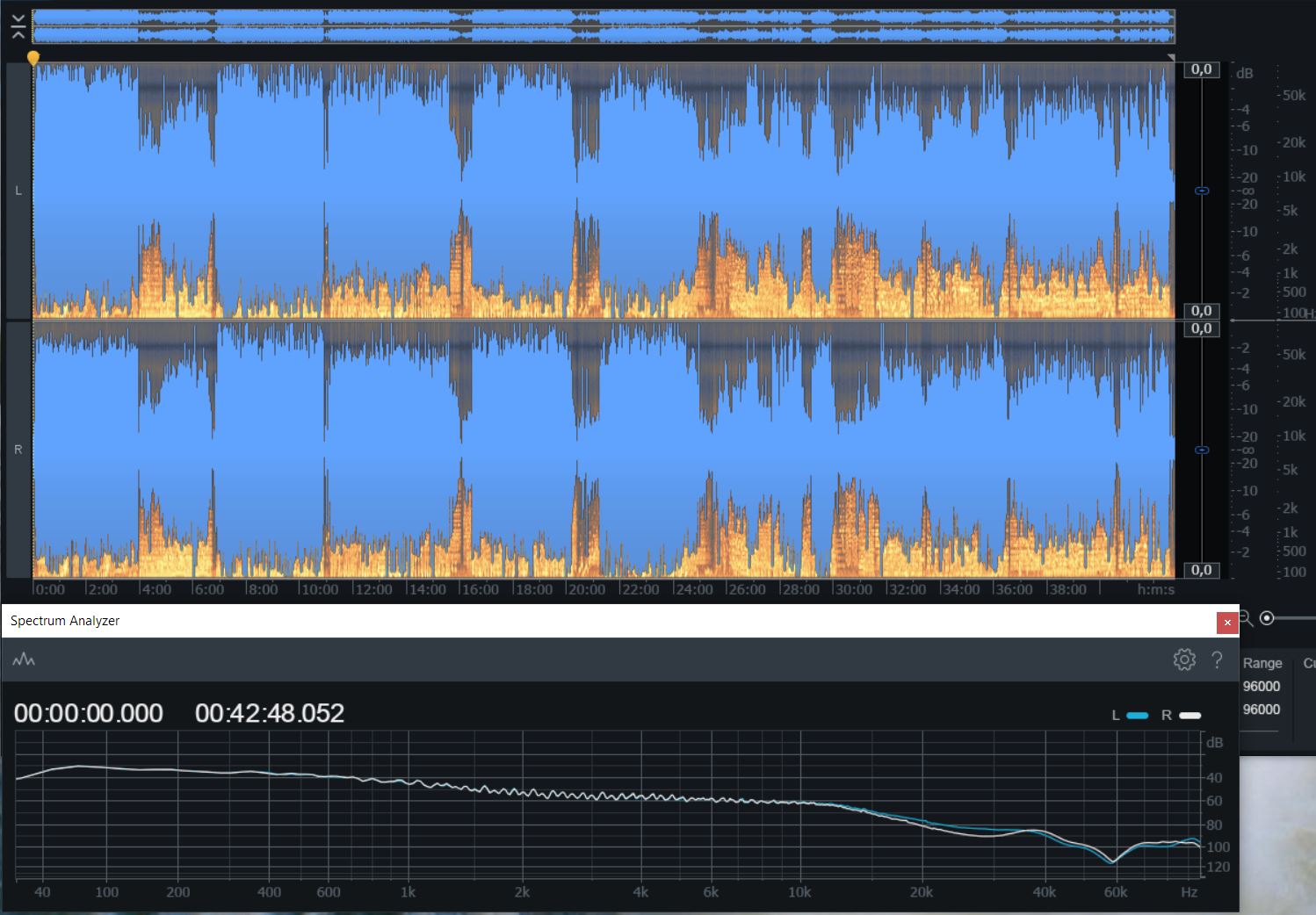
Task: Click the 32:00 mark on the time ruler
Action: click(907, 589)
